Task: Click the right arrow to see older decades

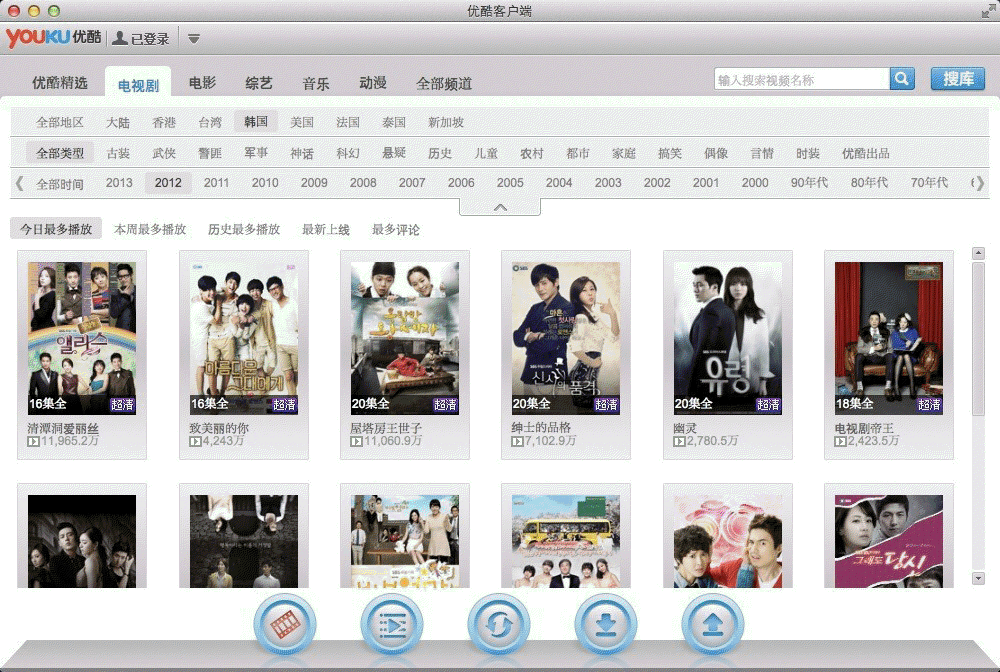Action: pos(981,183)
